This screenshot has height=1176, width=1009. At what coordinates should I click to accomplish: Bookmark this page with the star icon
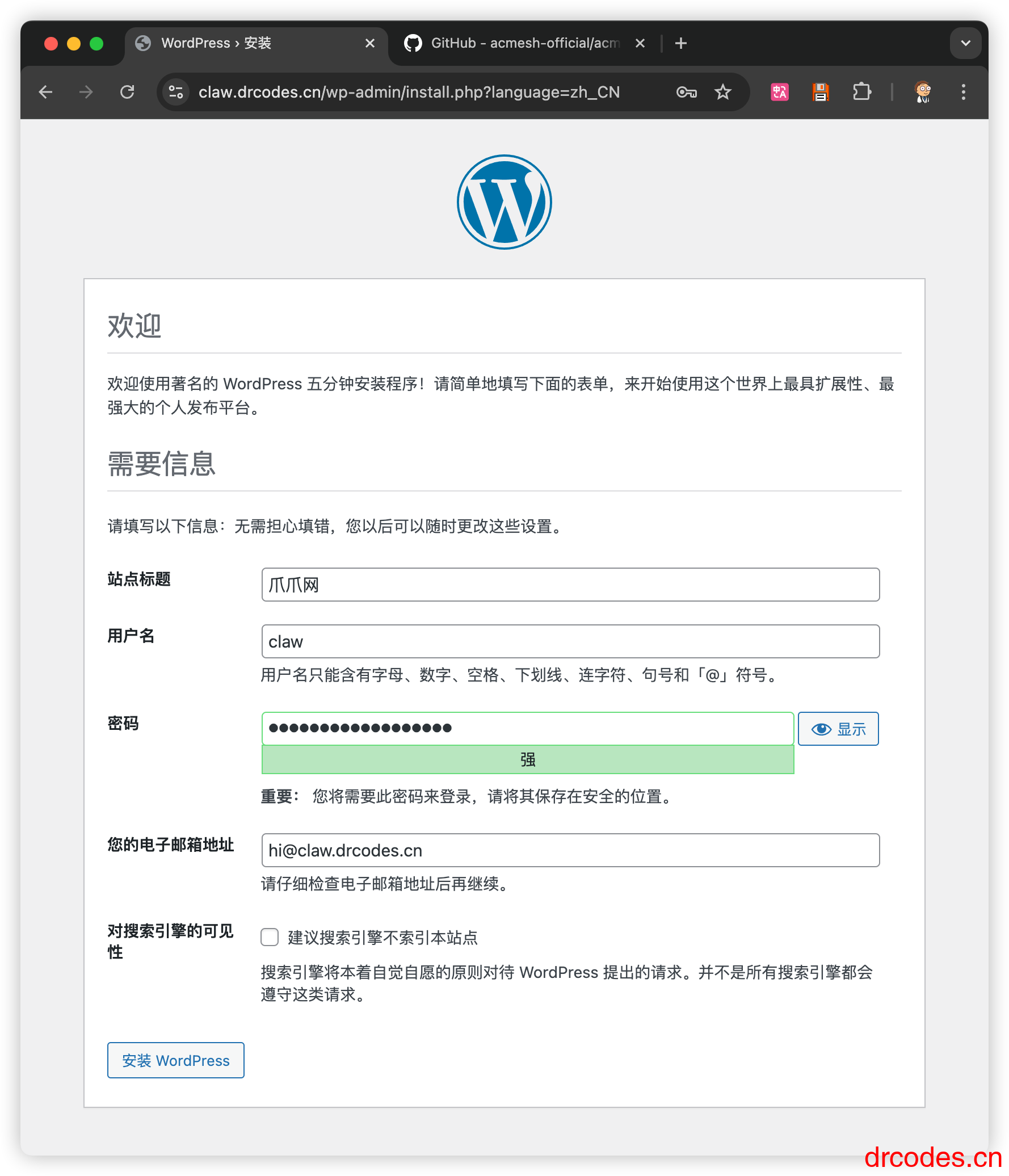[723, 92]
